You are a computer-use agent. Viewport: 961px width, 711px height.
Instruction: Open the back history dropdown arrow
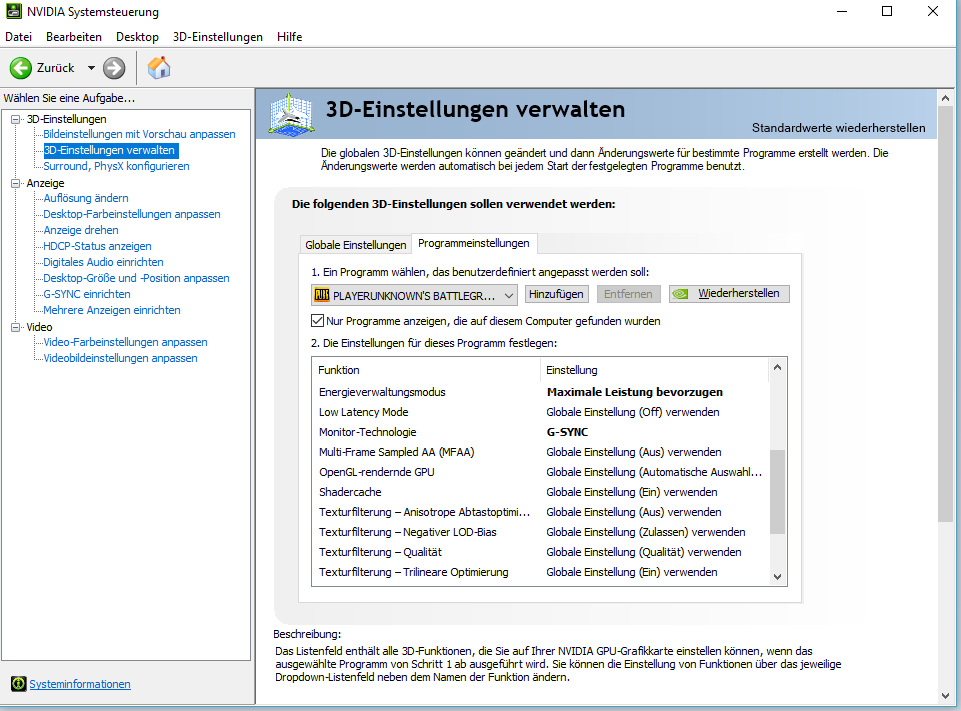coord(91,68)
